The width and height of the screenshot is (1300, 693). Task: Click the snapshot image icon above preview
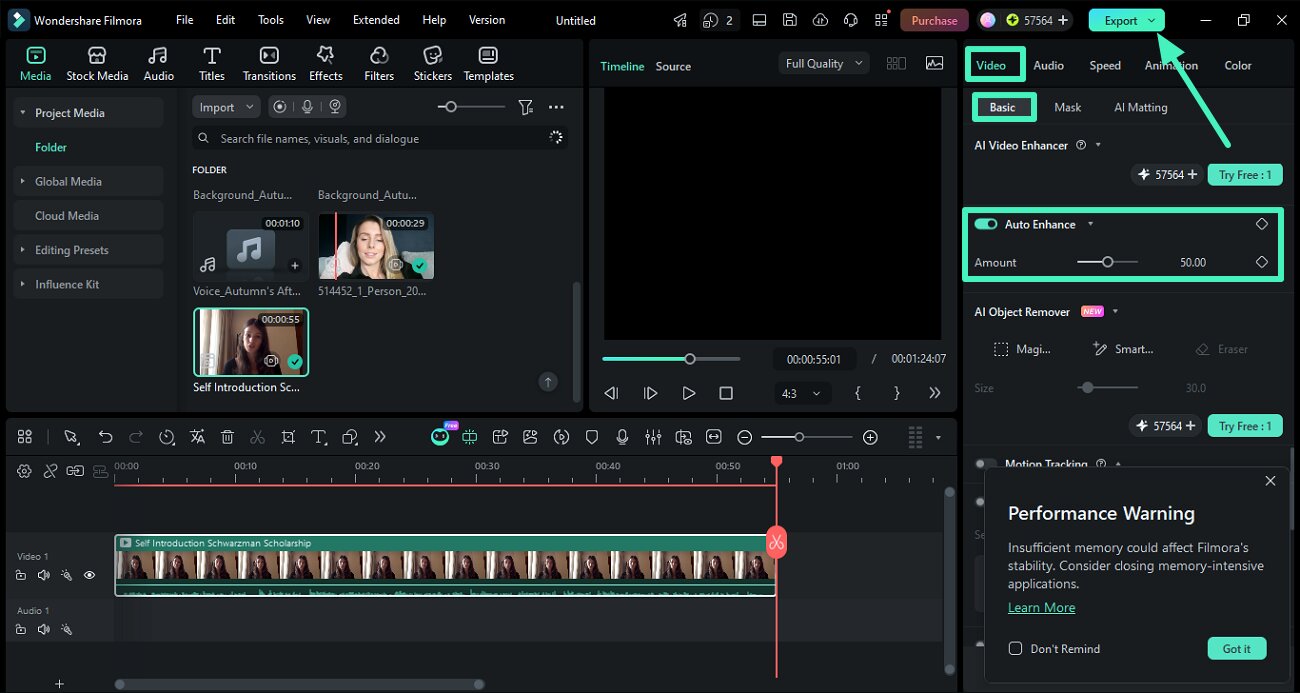pos(934,63)
